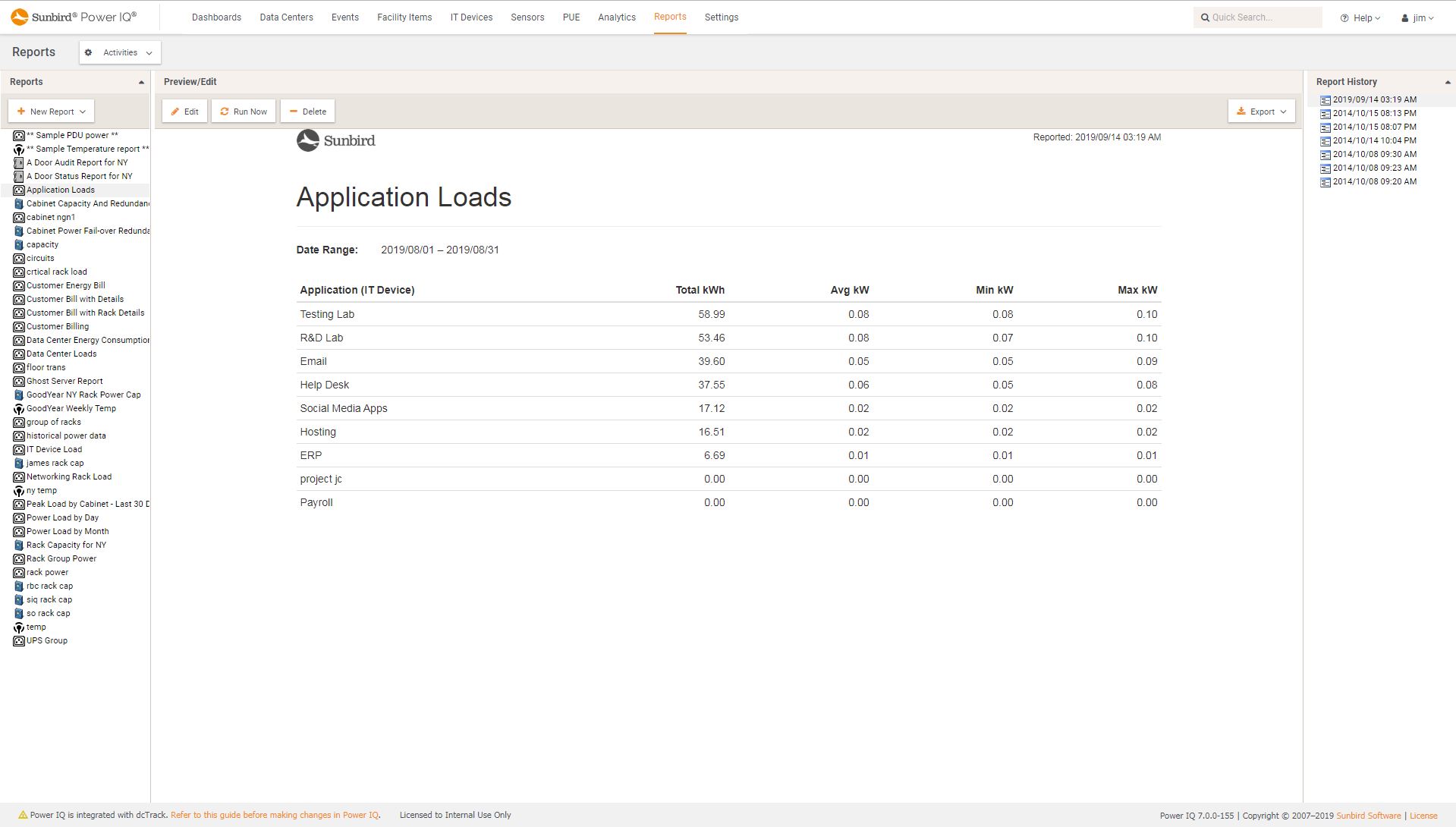Viewport: 1456px width, 827px height.
Task: Click the door icon beside A Door Audit Report for NY
Action: point(20,162)
